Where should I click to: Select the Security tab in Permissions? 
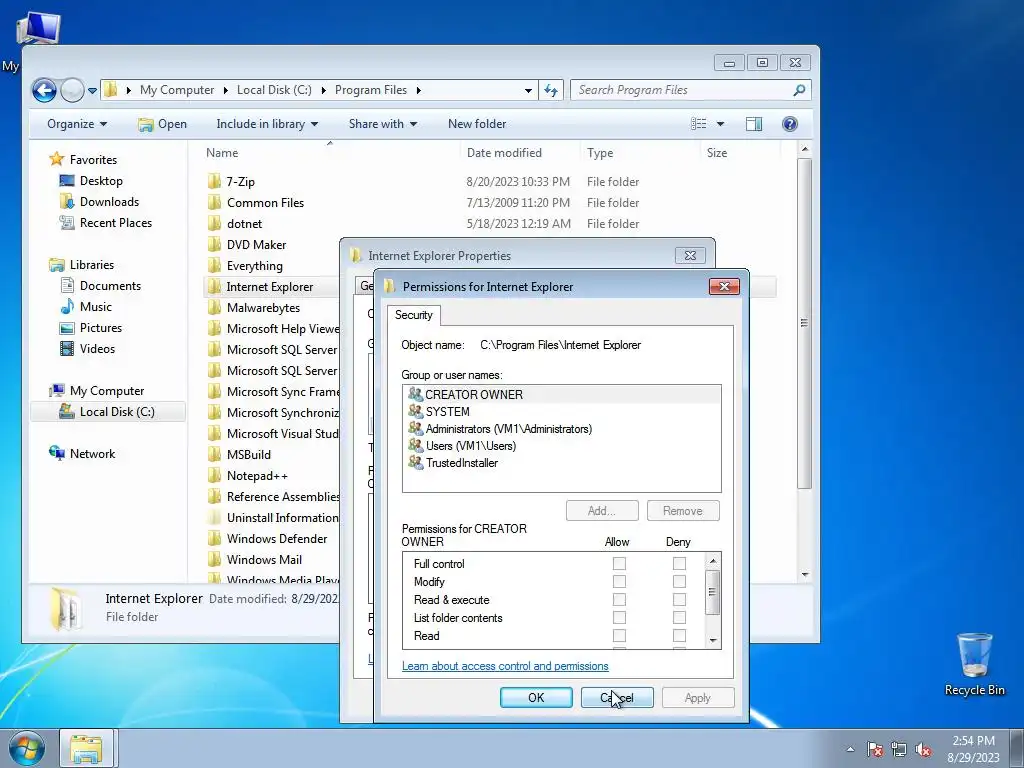point(413,315)
